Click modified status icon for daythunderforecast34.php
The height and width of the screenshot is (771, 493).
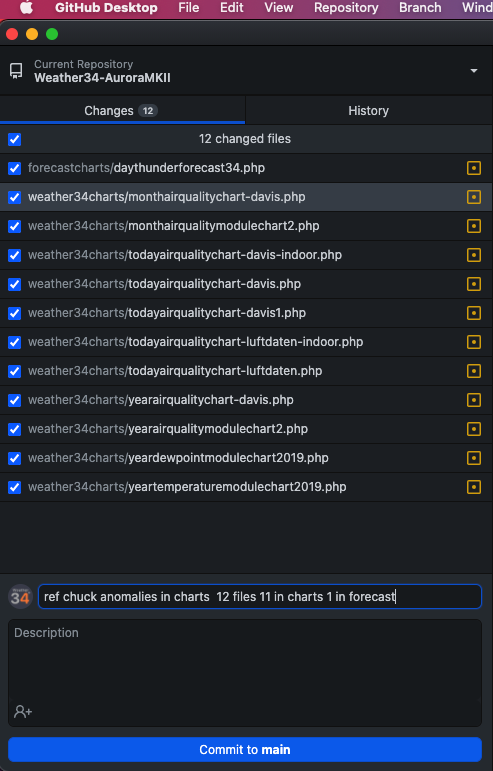coord(473,168)
